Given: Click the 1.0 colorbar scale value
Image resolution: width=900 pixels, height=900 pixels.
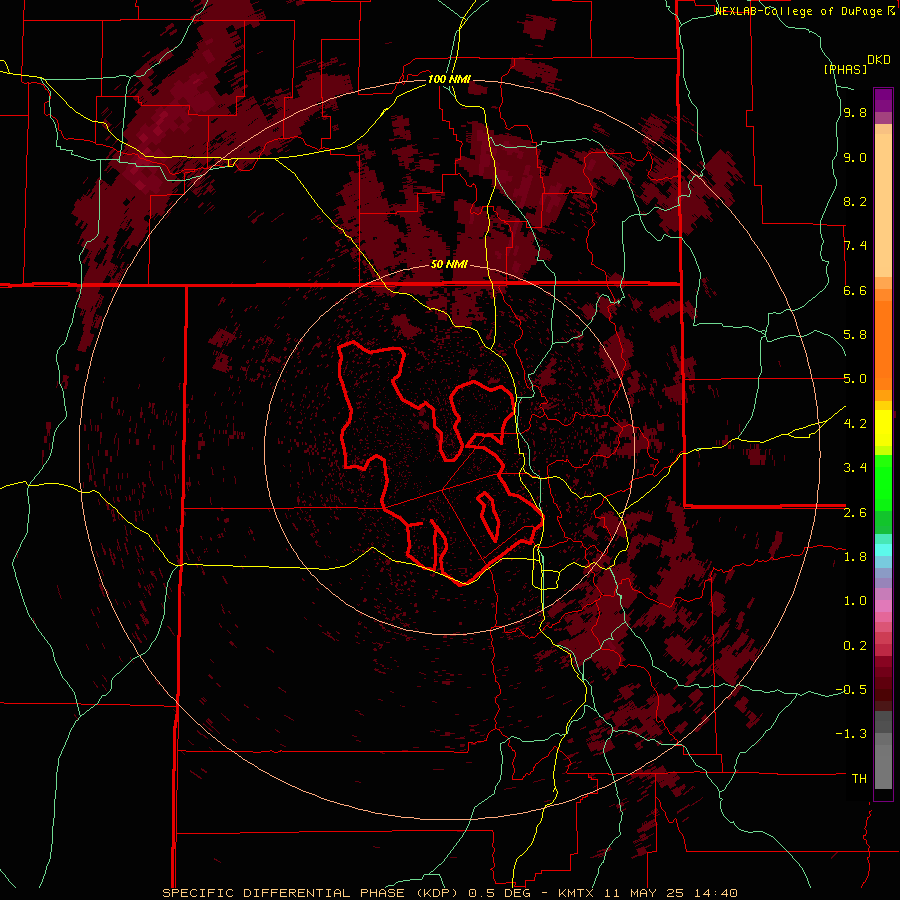Looking at the screenshot, I should coord(855,601).
